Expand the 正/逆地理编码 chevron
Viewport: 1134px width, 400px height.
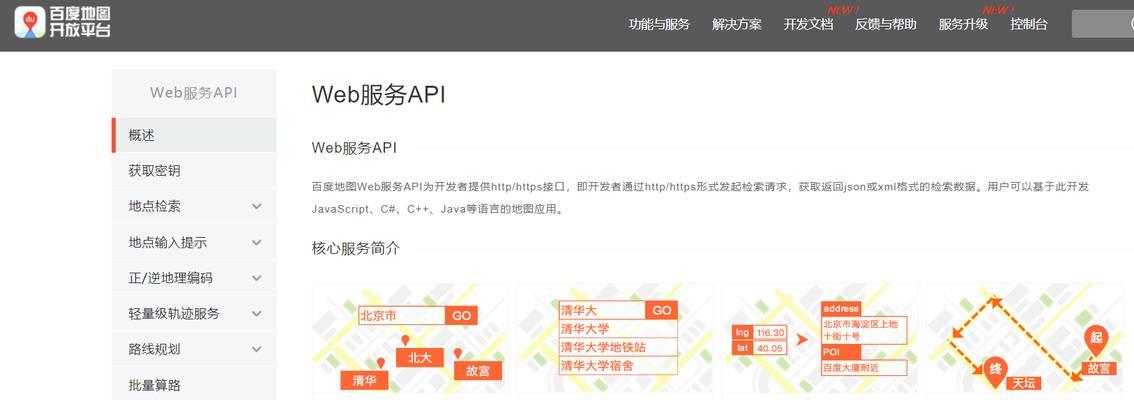(x=257, y=278)
